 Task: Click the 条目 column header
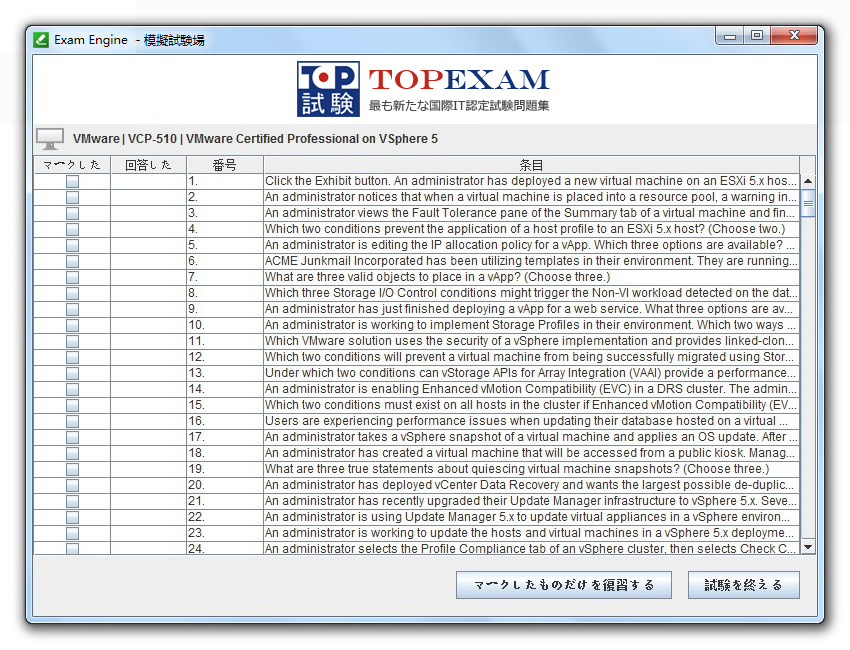pos(531,165)
